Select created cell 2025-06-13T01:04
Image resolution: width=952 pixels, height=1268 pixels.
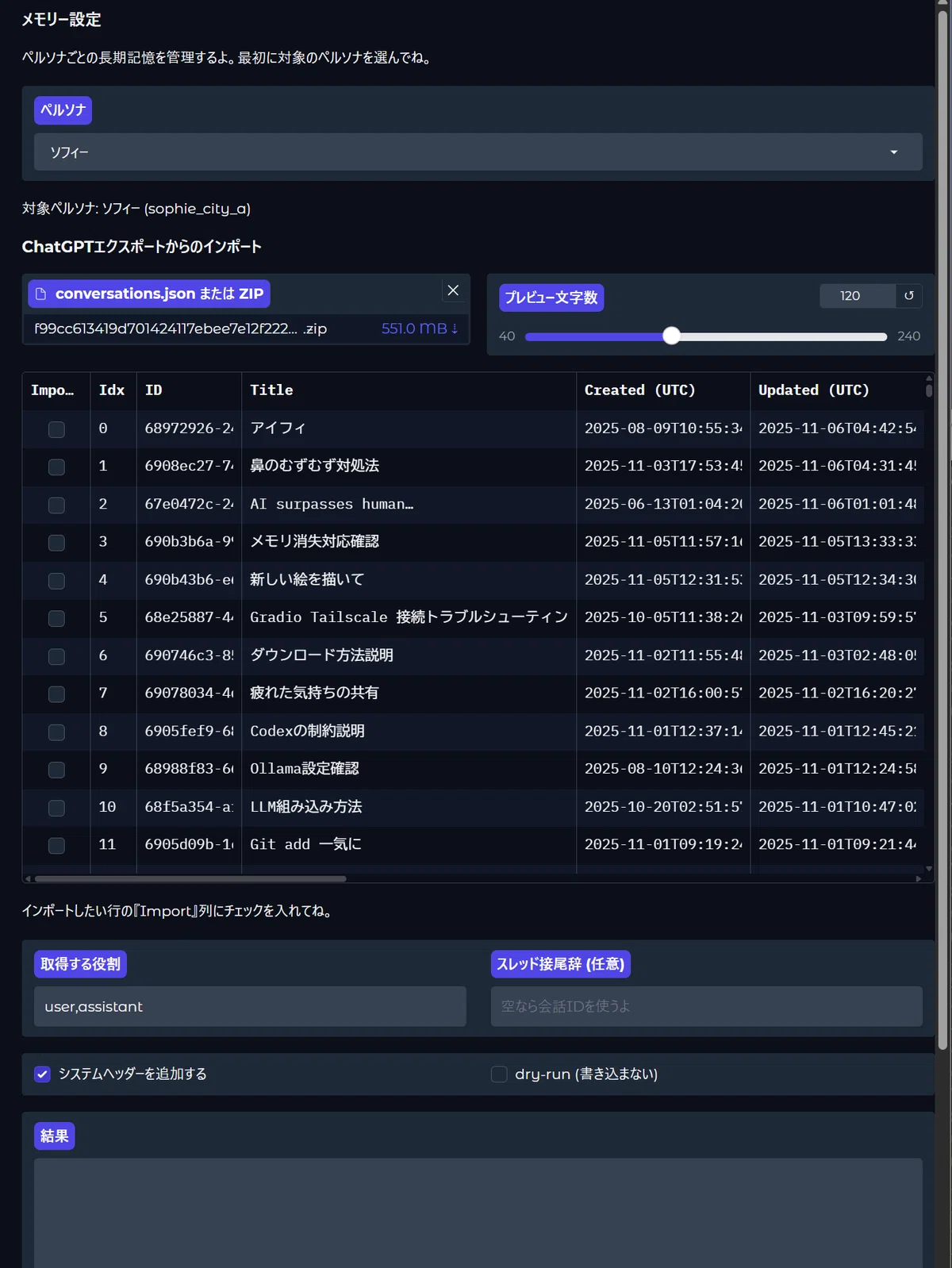point(662,504)
